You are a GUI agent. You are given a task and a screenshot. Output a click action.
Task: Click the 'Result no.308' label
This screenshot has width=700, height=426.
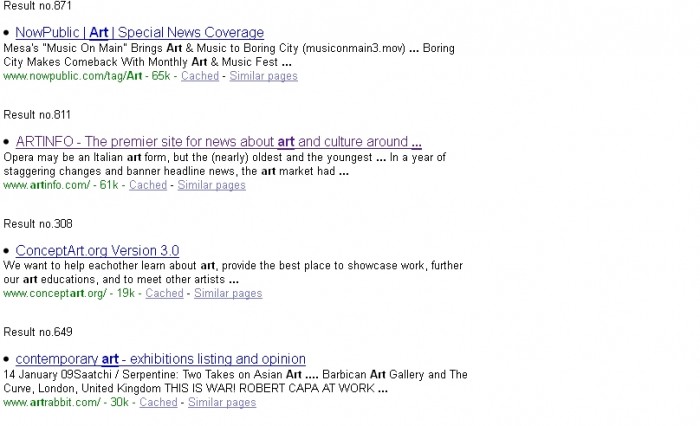coord(38,224)
